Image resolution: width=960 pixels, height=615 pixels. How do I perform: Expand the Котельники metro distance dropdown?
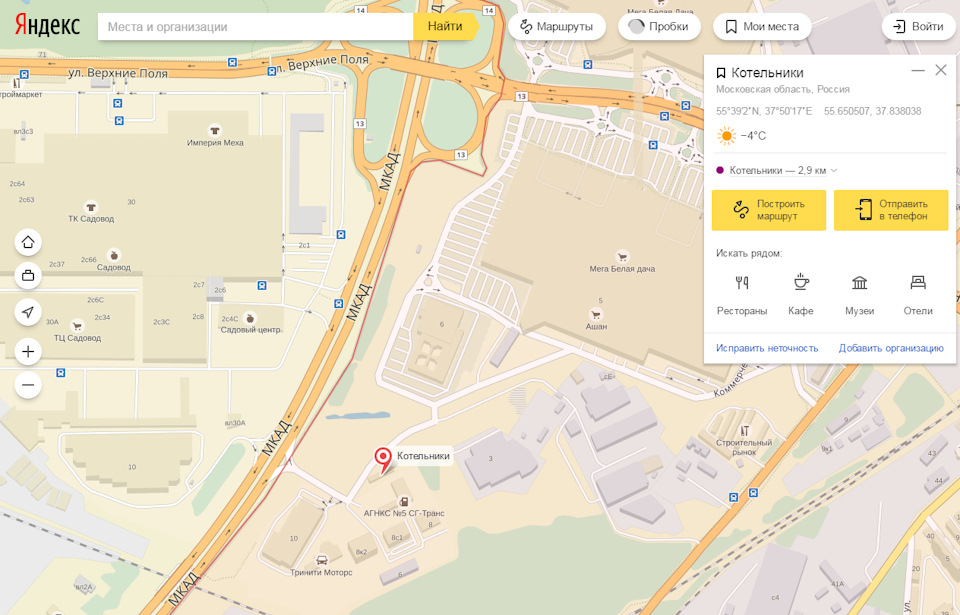[834, 170]
